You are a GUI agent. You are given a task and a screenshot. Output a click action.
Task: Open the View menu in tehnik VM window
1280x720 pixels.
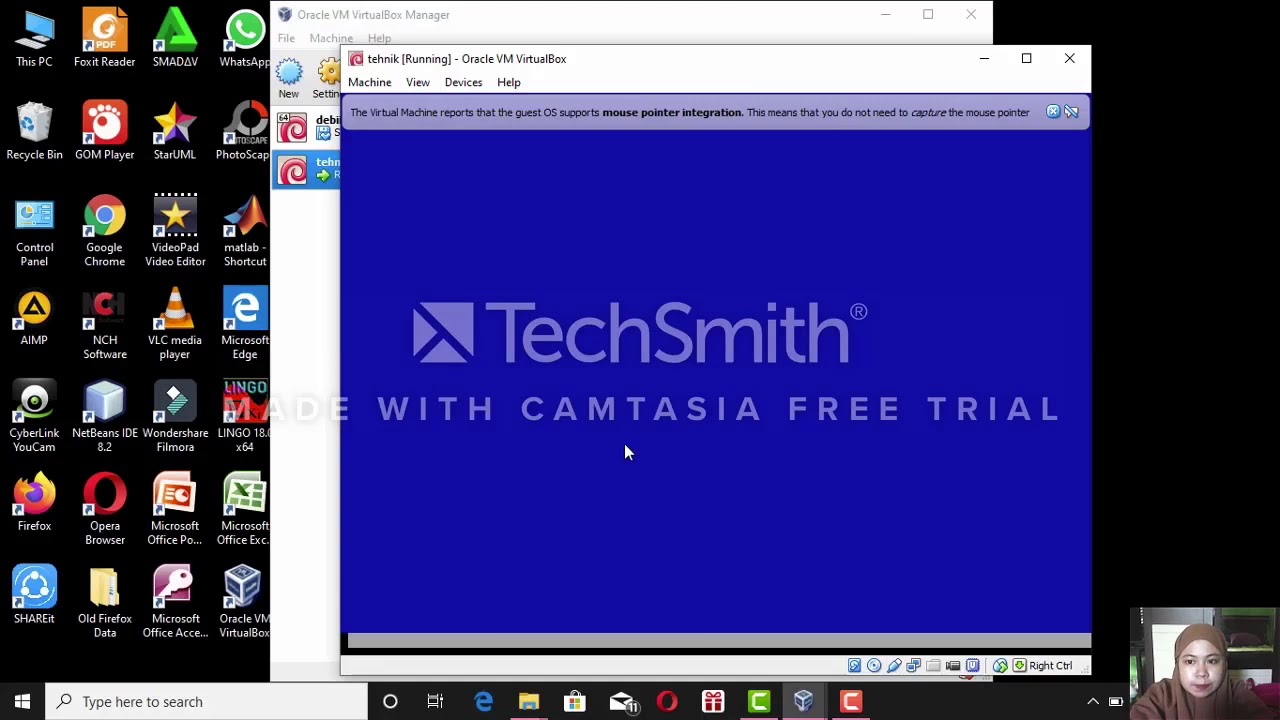coord(418,82)
